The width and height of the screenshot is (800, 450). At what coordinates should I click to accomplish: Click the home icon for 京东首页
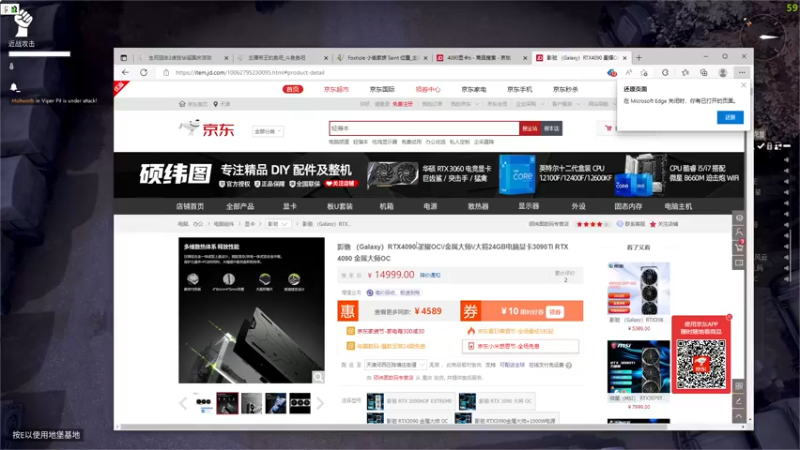click(x=182, y=104)
